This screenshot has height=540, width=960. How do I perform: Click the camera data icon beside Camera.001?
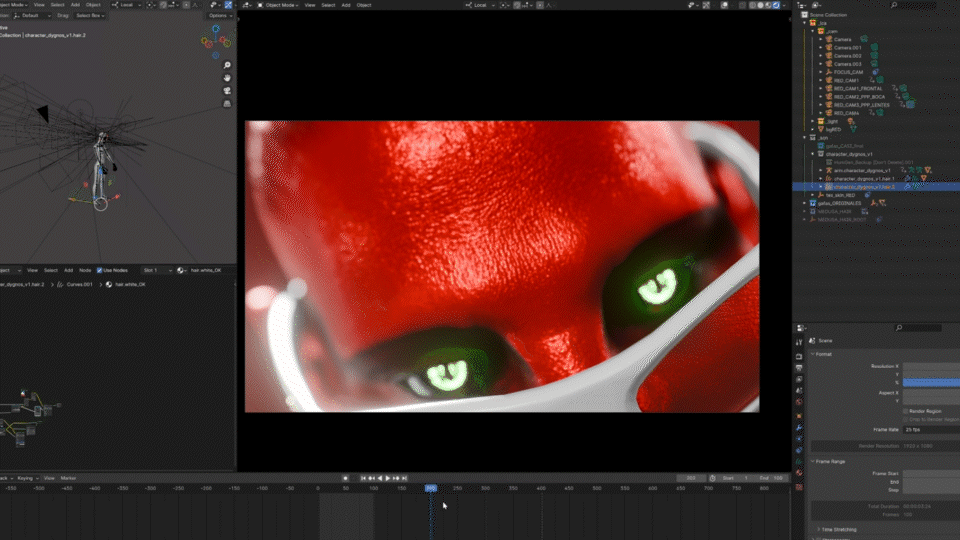(874, 47)
